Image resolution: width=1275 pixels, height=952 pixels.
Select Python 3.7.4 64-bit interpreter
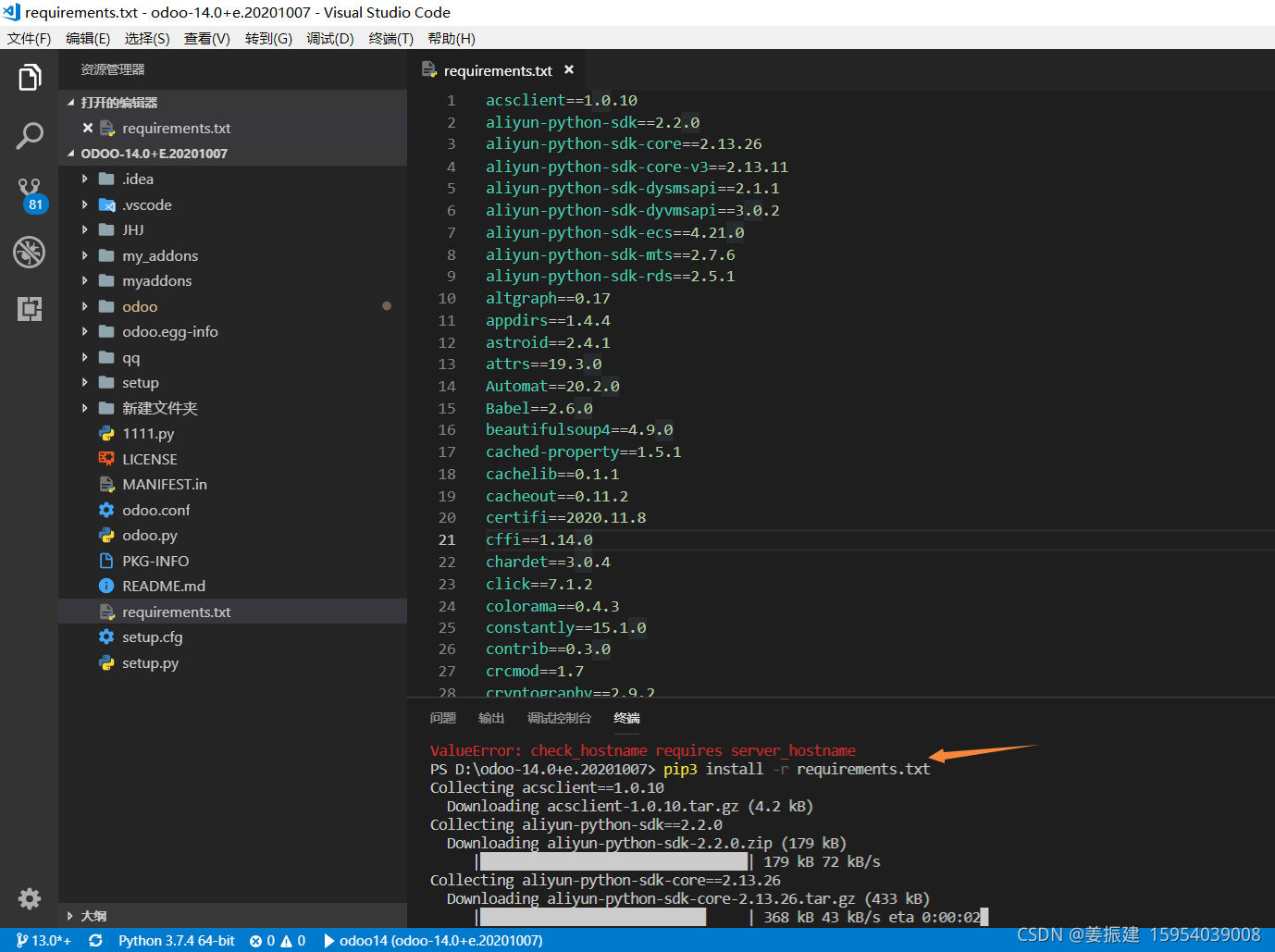(x=176, y=940)
